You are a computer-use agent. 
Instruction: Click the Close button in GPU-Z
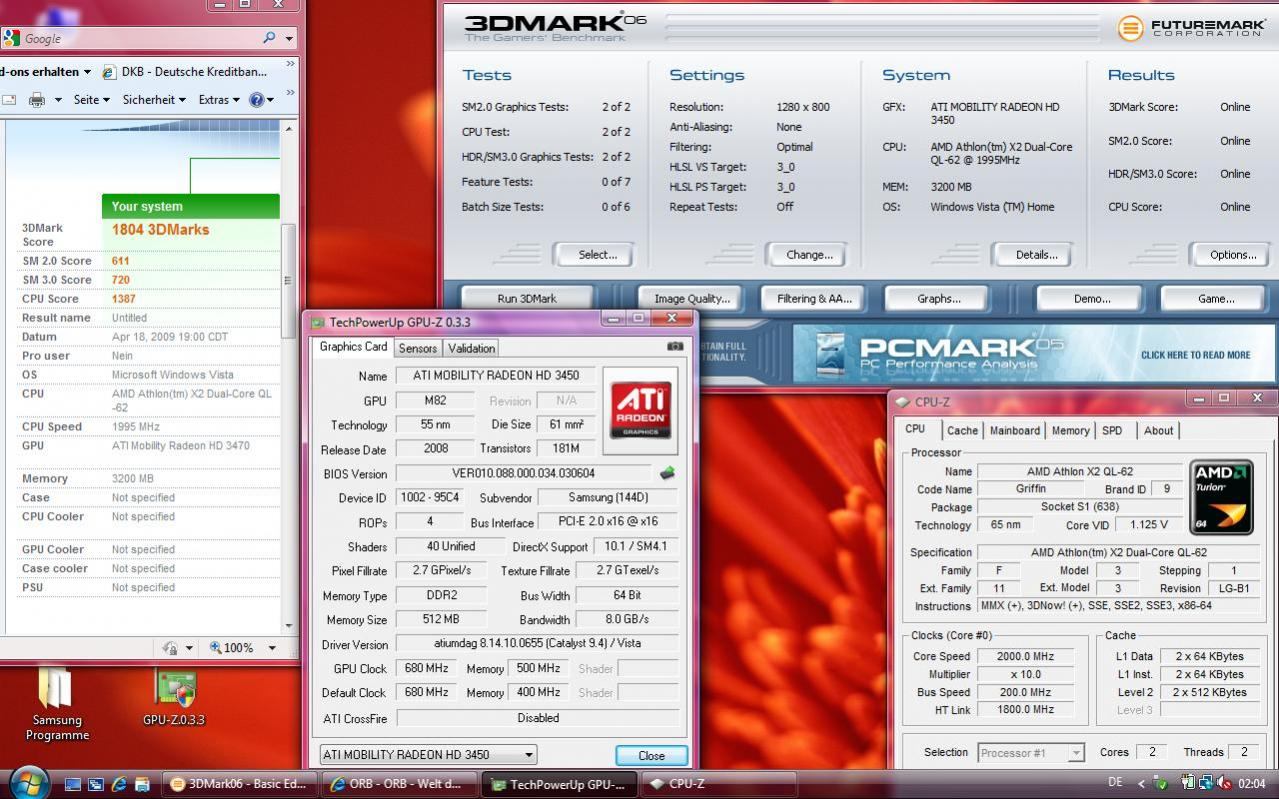pyautogui.click(x=651, y=755)
